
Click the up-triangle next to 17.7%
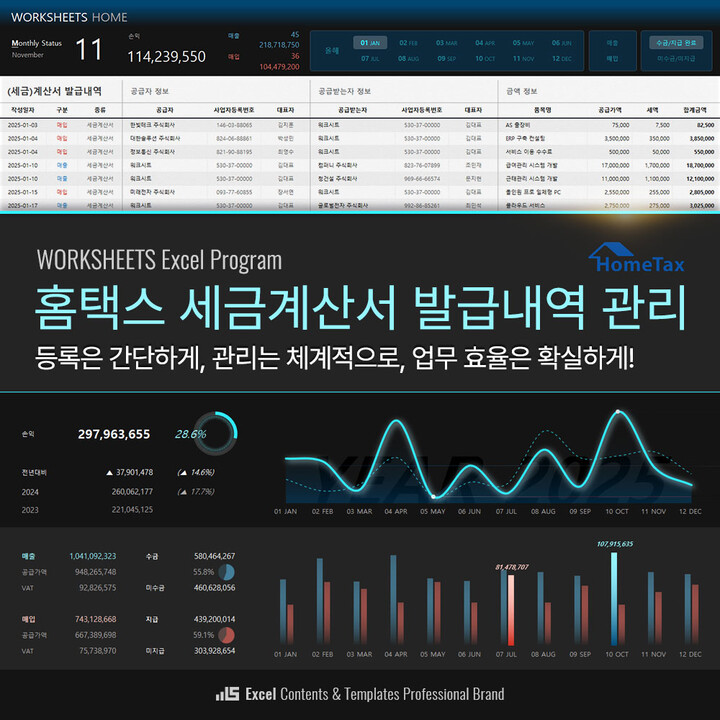[x=183, y=492]
